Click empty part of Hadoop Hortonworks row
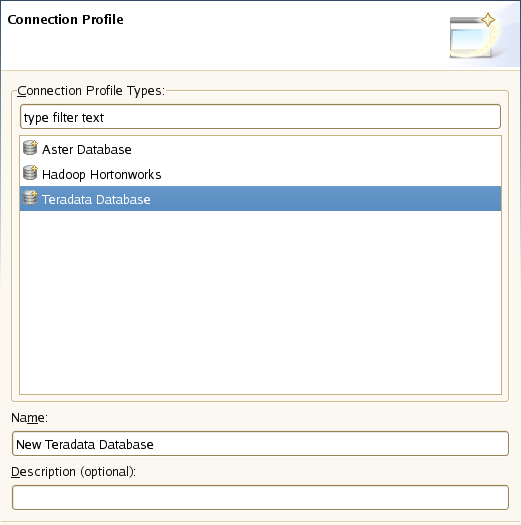 point(331,174)
